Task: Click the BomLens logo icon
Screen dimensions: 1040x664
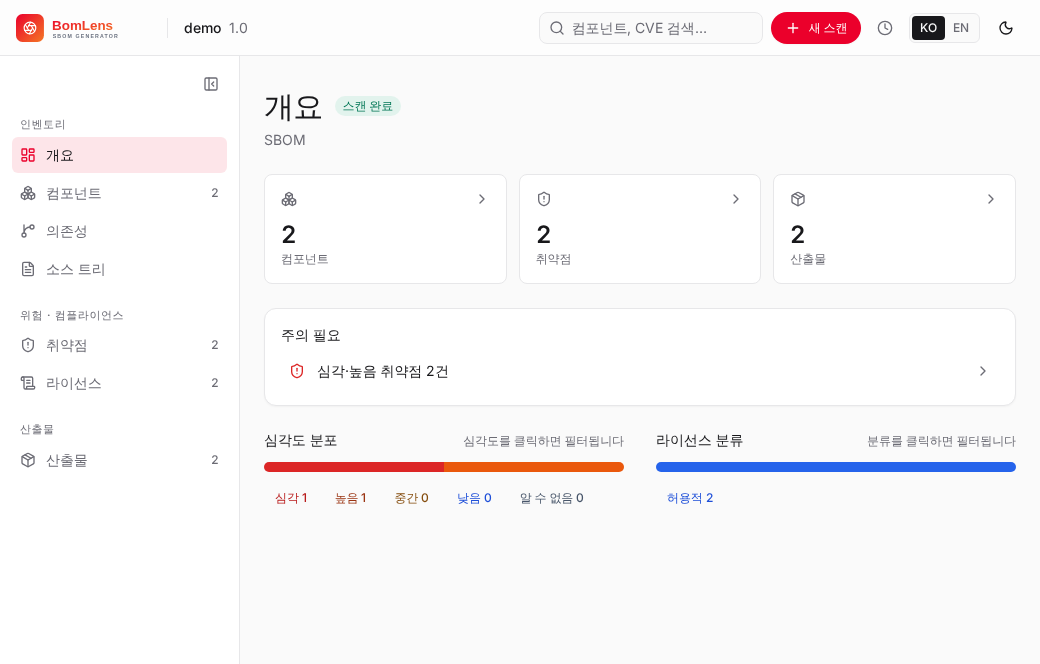Action: tap(30, 28)
